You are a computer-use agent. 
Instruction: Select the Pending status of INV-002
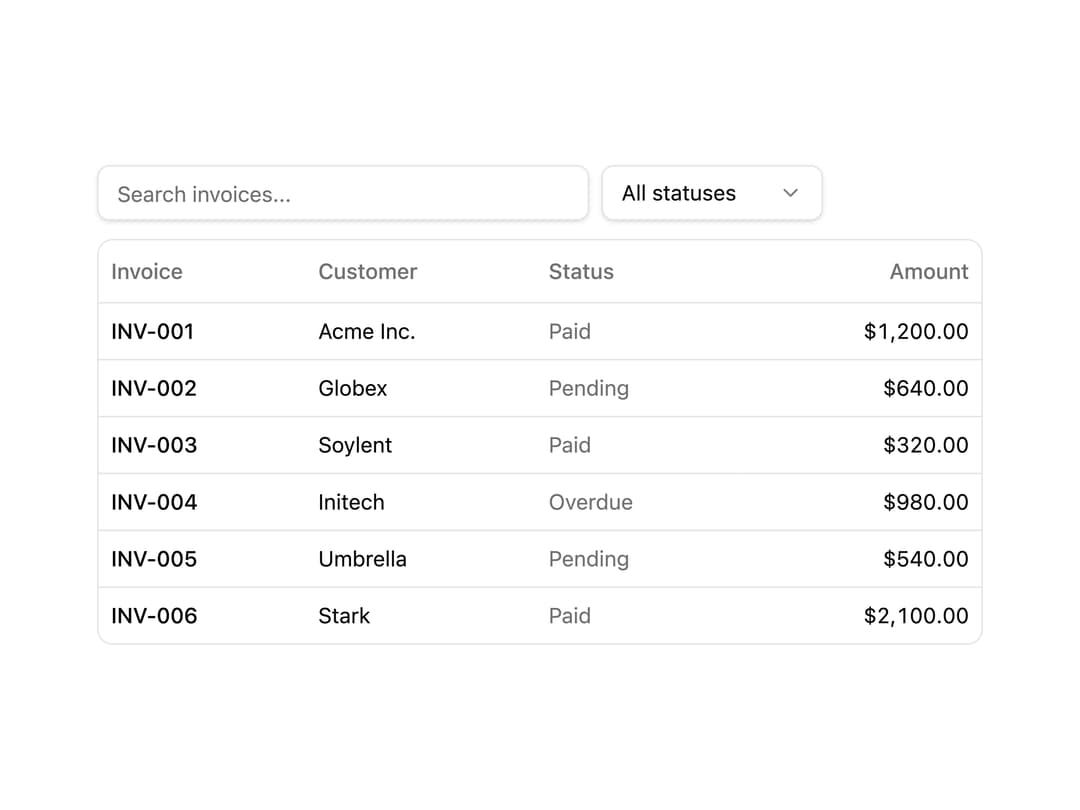pyautogui.click(x=589, y=389)
